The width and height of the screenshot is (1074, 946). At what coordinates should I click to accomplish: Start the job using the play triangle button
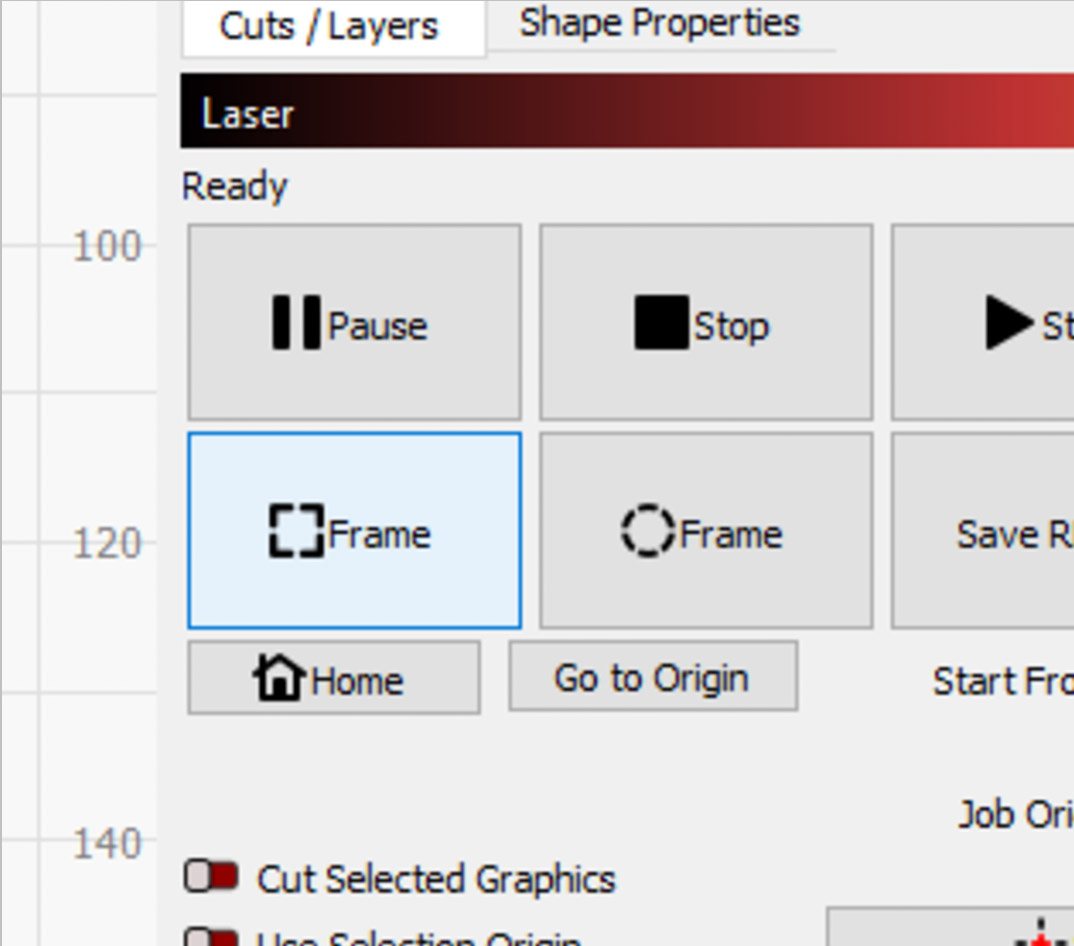click(x=983, y=322)
